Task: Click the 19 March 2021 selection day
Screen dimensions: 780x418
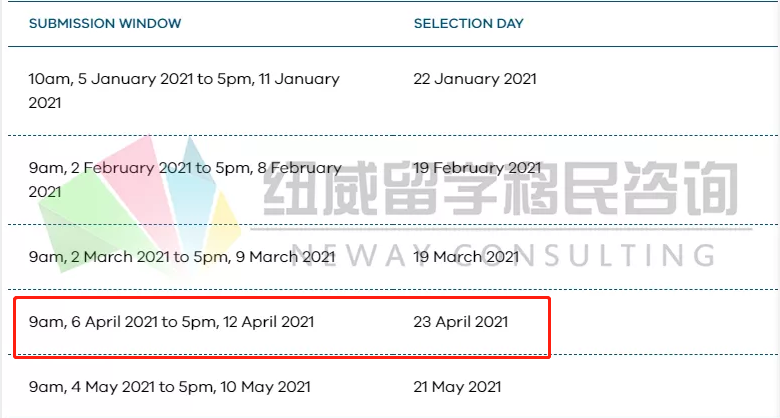Action: [466, 257]
